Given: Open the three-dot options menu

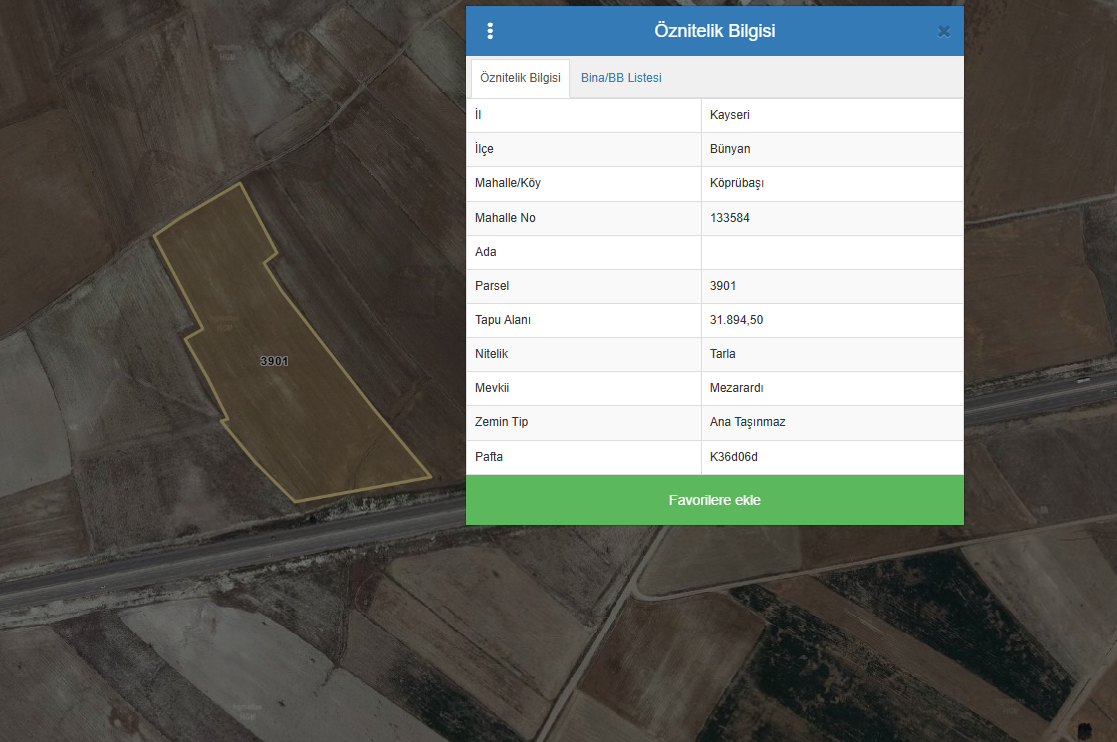Looking at the screenshot, I should (490, 31).
